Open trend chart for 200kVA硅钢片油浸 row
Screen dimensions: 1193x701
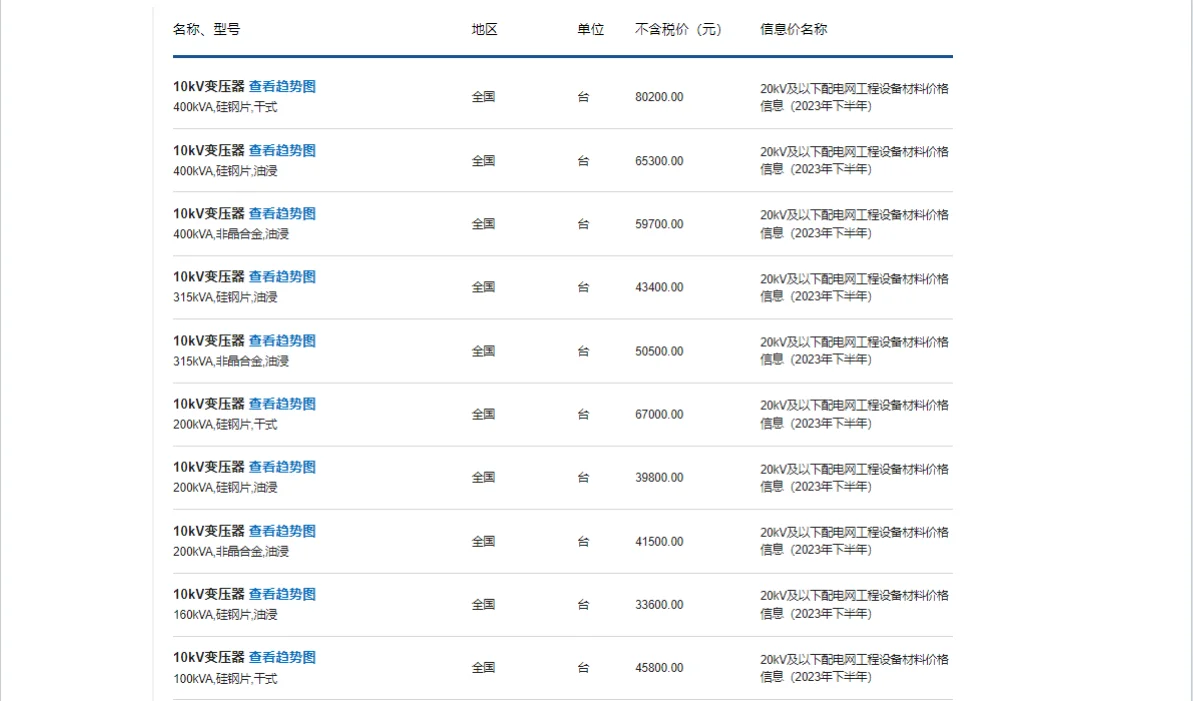coord(284,466)
